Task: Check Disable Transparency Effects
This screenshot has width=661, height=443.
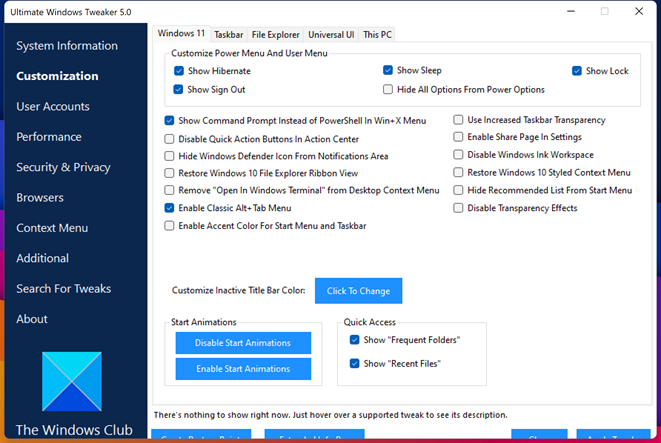Action: tap(458, 208)
